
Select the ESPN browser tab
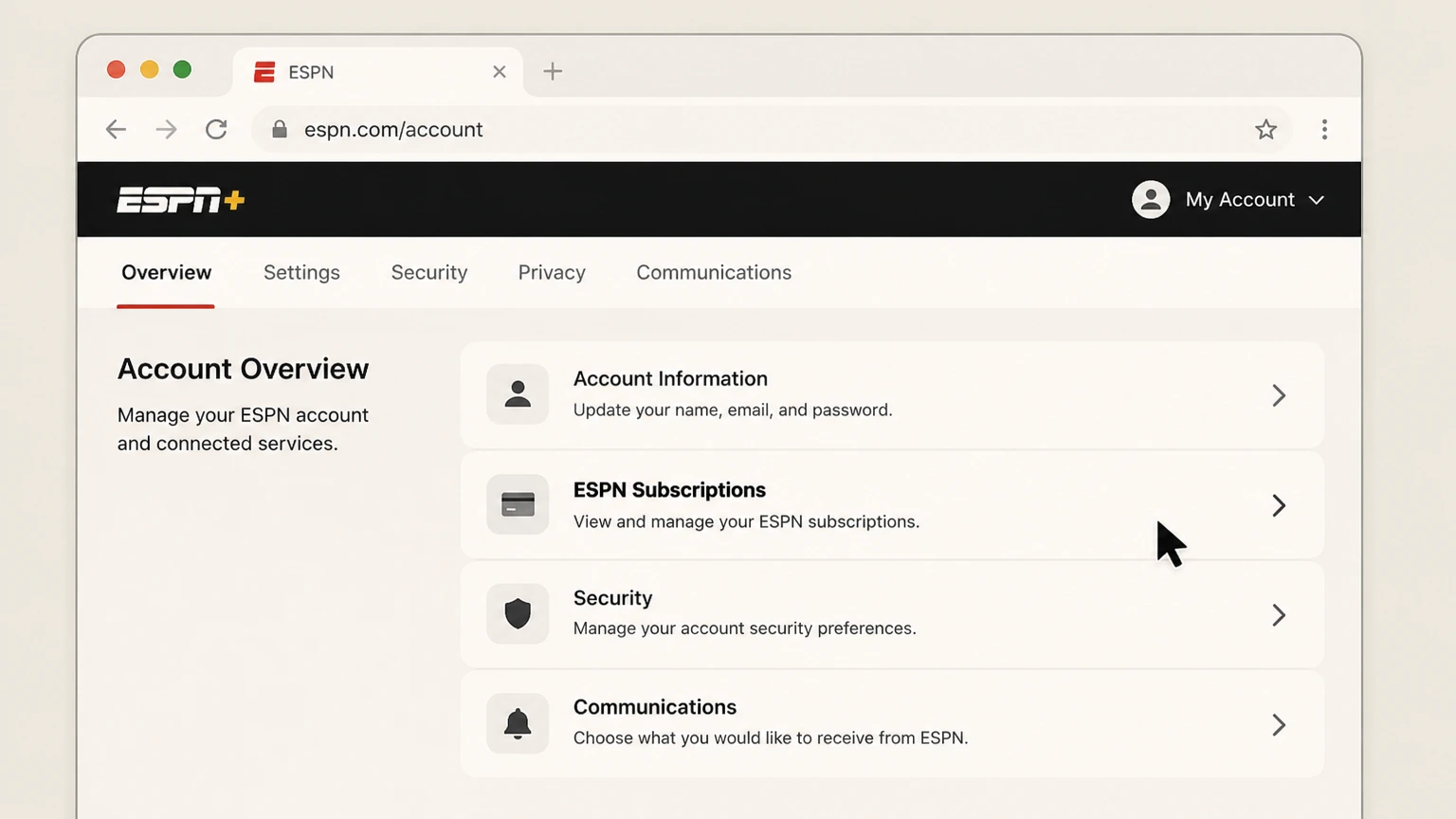coord(377,72)
